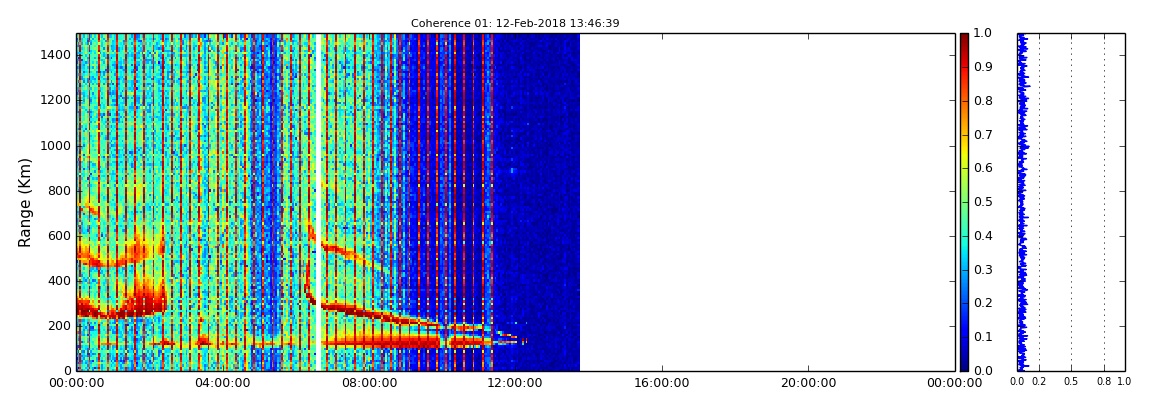1150x407 pixels.
Task: Click the 0.8 colorbar tick label
Action: pos(981,100)
